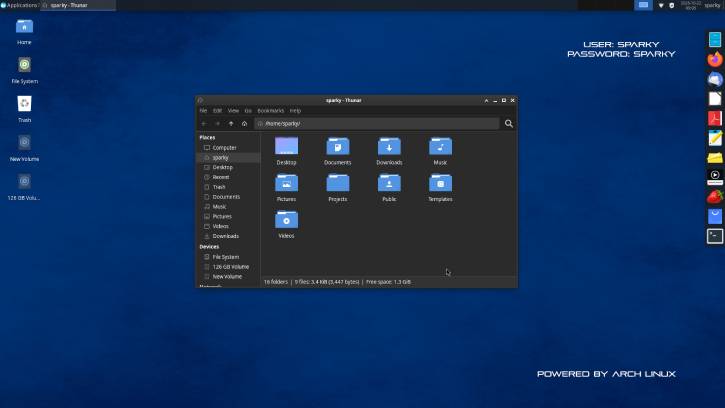Open the network indicator in system tray
Screen dimensions: 725x408
661,6
